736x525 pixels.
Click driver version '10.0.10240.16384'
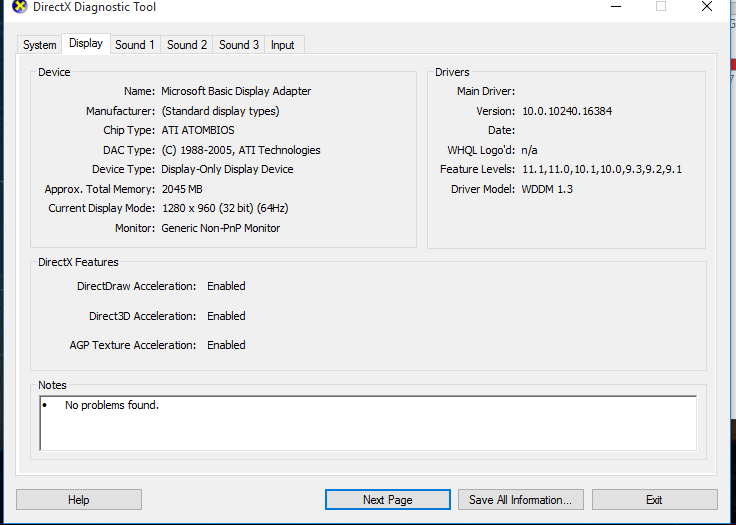(567, 111)
